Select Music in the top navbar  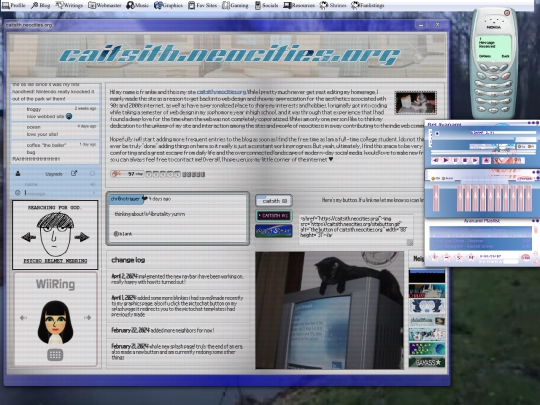tap(137, 5)
